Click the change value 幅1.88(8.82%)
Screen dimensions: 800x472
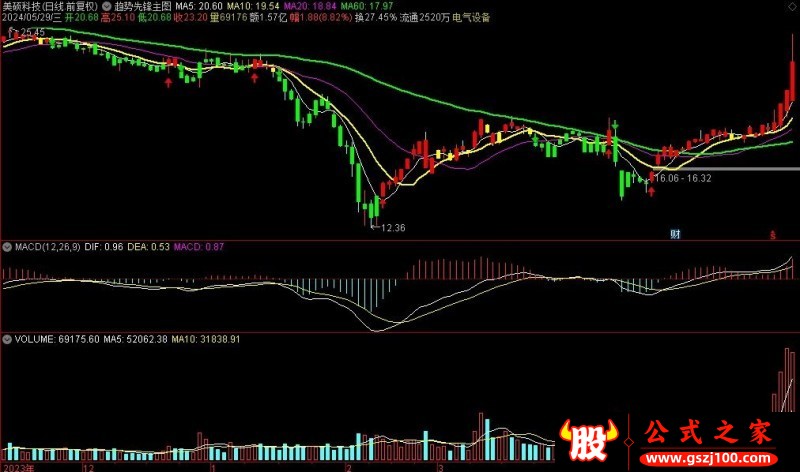(x=321, y=18)
